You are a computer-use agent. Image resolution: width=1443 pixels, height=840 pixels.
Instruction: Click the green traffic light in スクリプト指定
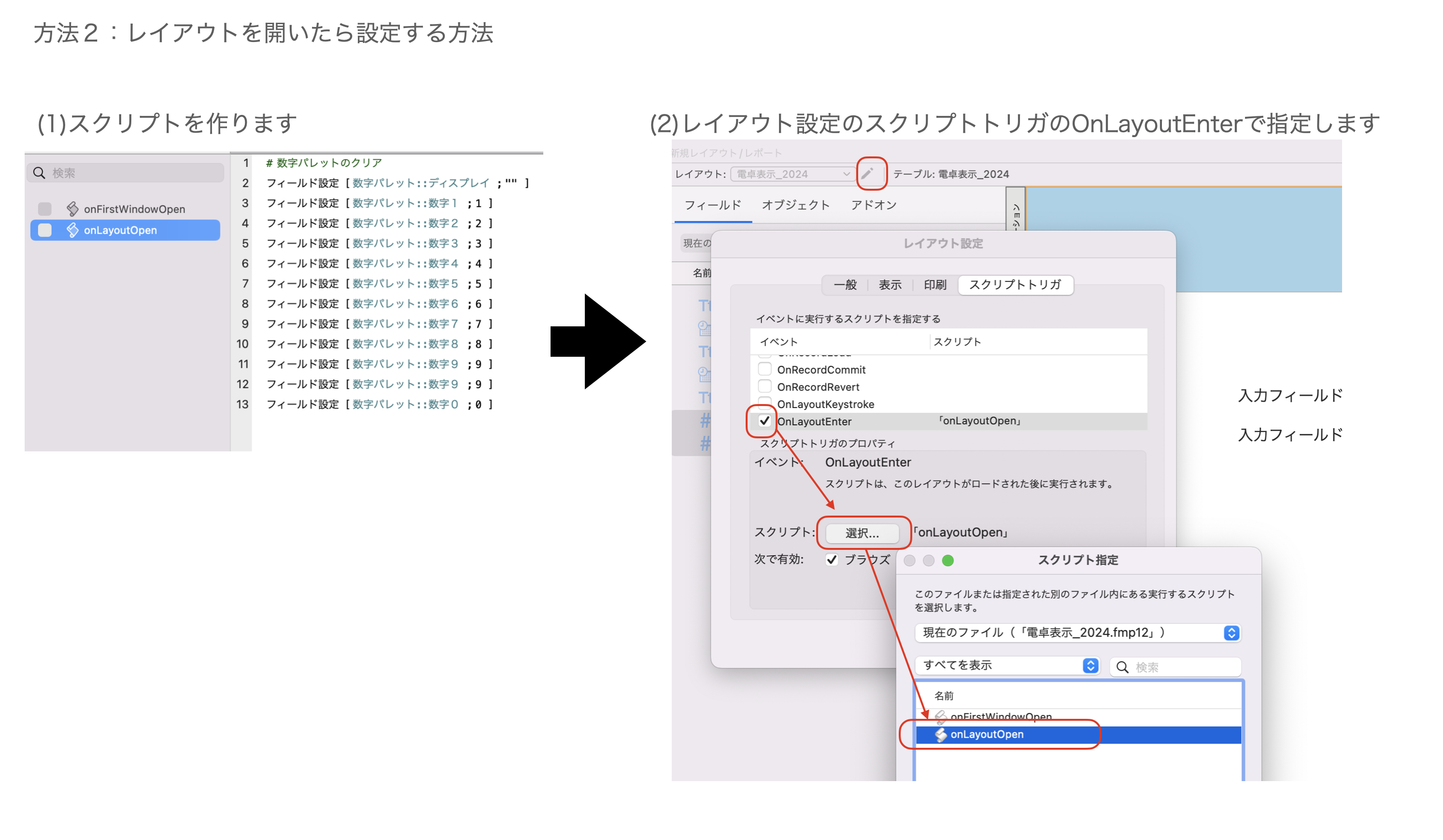pyautogui.click(x=948, y=561)
